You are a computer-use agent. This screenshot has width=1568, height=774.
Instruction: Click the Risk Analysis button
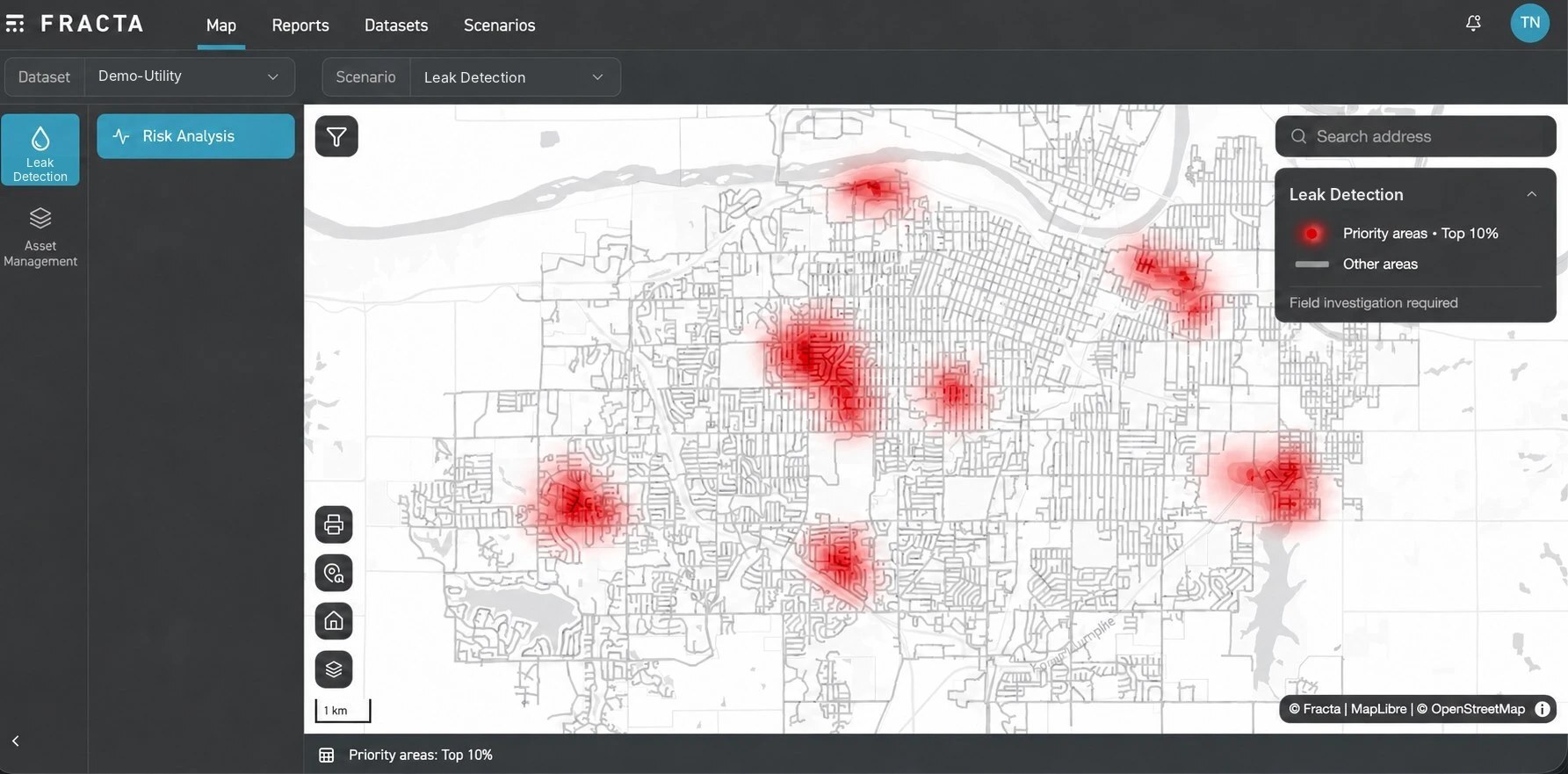[196, 136]
